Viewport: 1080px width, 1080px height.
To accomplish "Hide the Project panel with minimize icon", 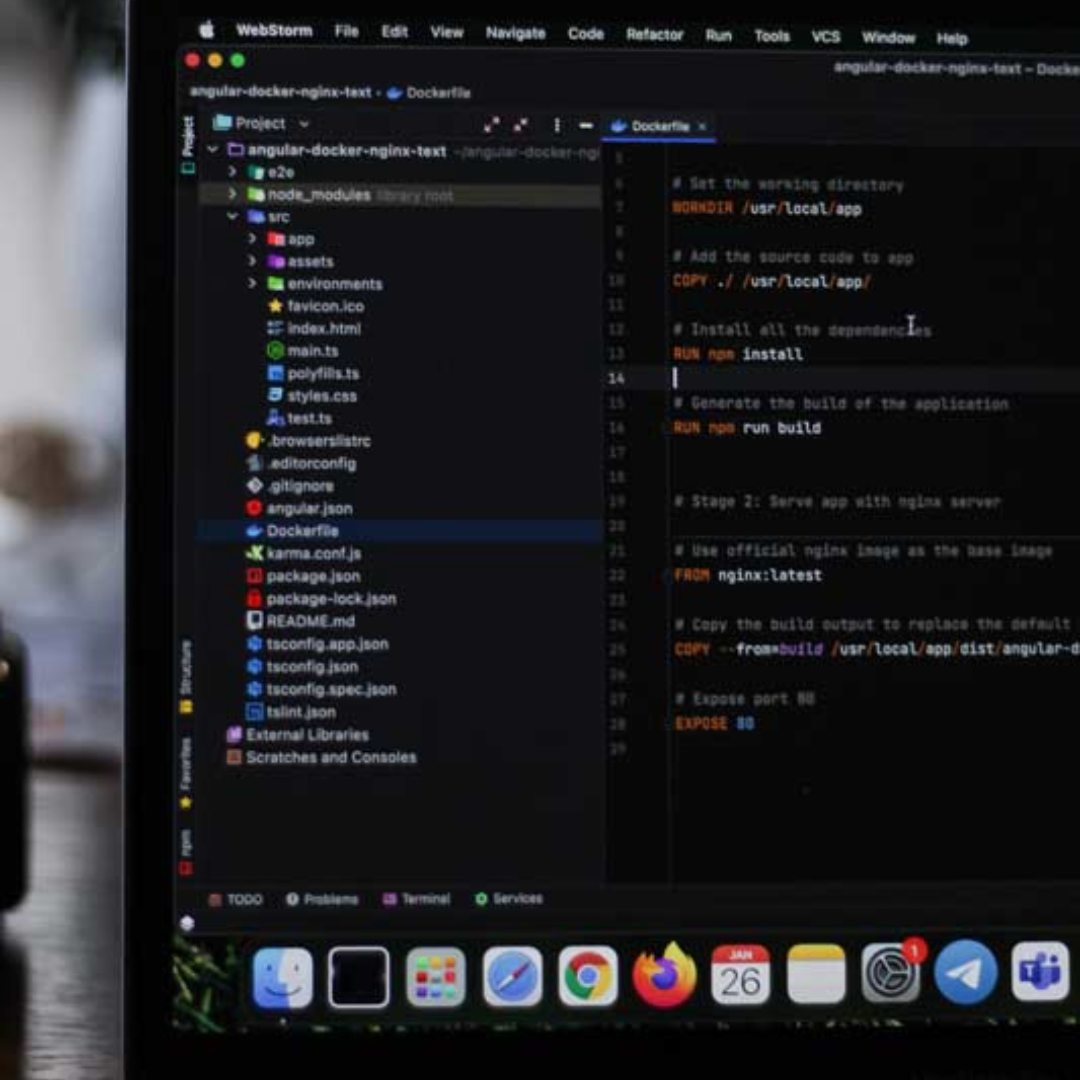I will pyautogui.click(x=586, y=125).
